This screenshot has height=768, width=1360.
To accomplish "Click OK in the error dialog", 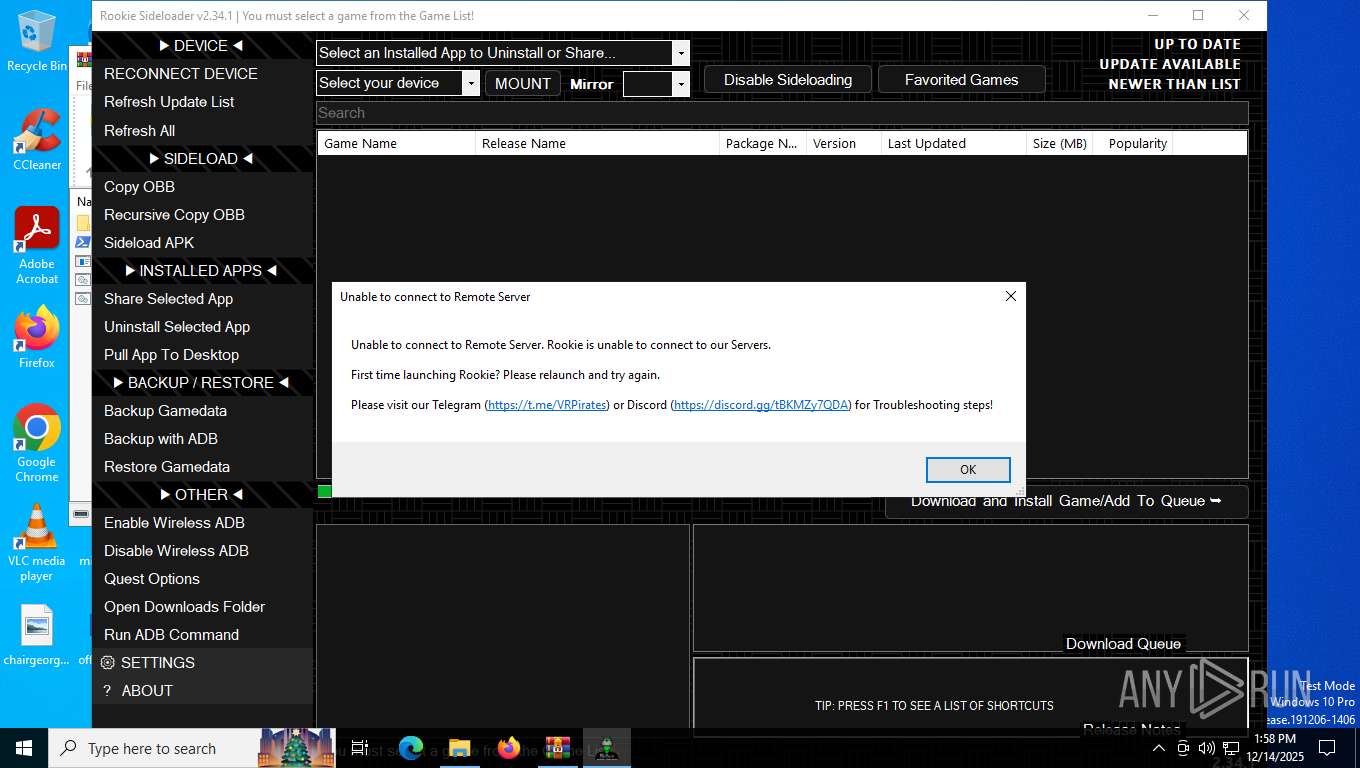I will tap(968, 469).
